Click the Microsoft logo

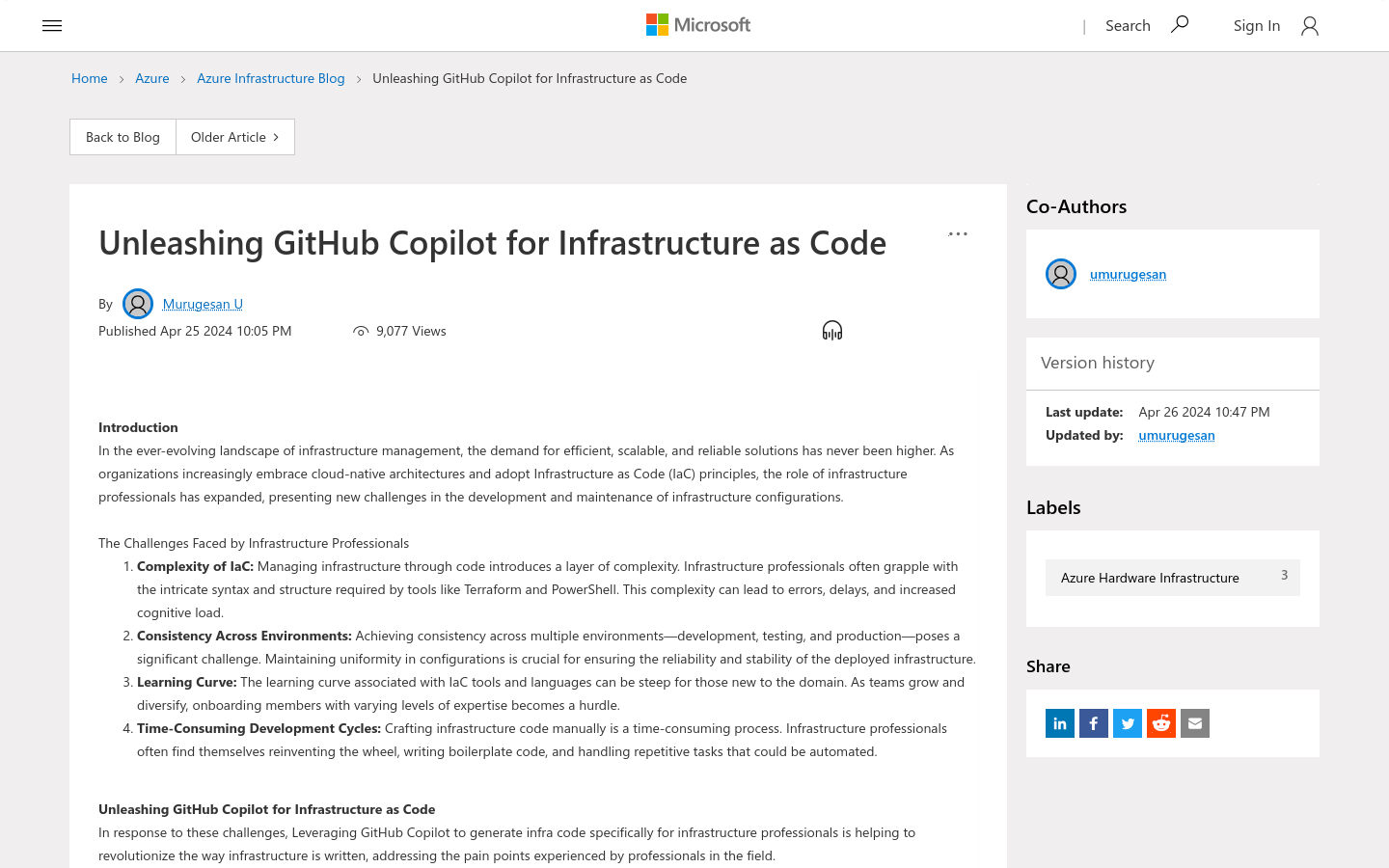(x=698, y=25)
